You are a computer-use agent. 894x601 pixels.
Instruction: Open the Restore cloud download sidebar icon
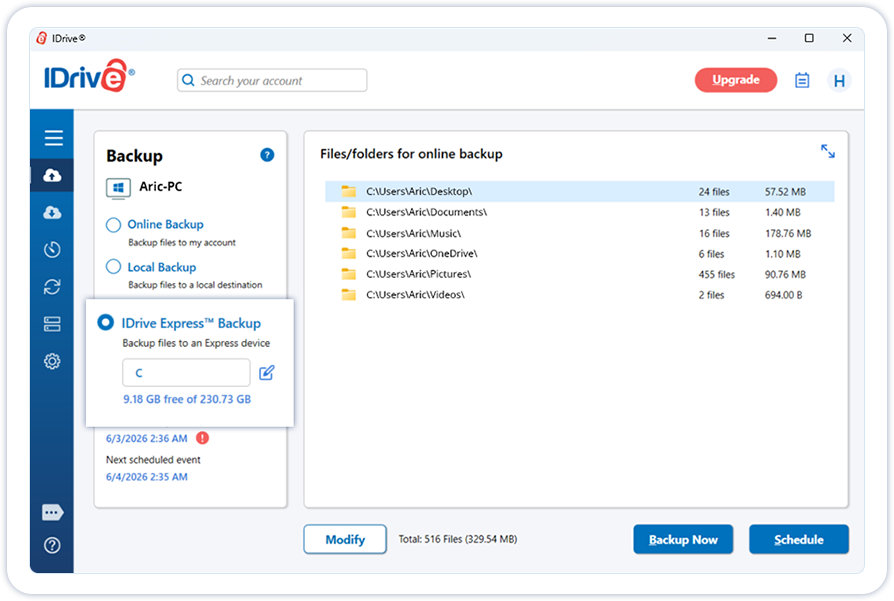(x=52, y=213)
